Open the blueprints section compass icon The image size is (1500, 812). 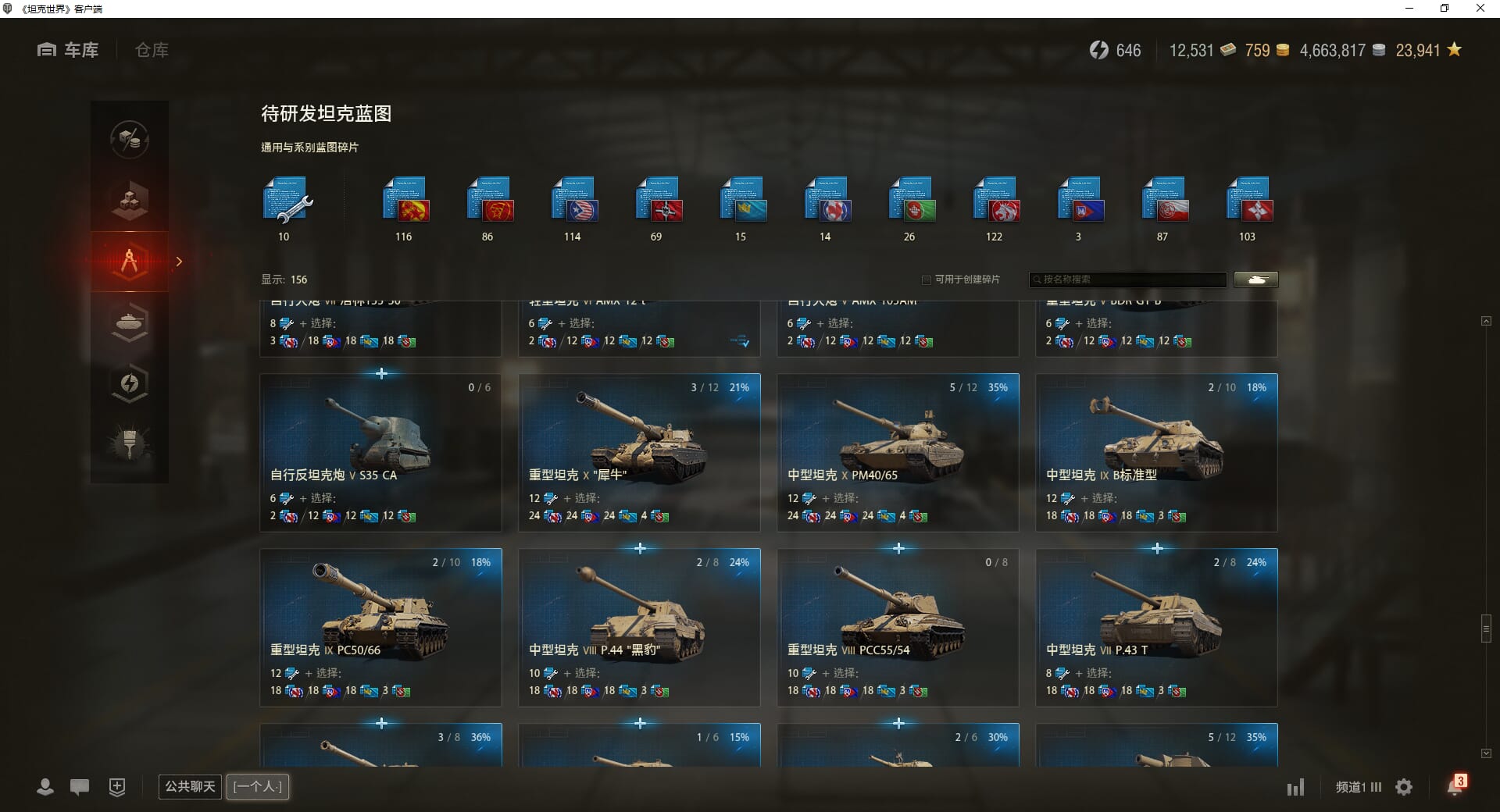point(130,261)
